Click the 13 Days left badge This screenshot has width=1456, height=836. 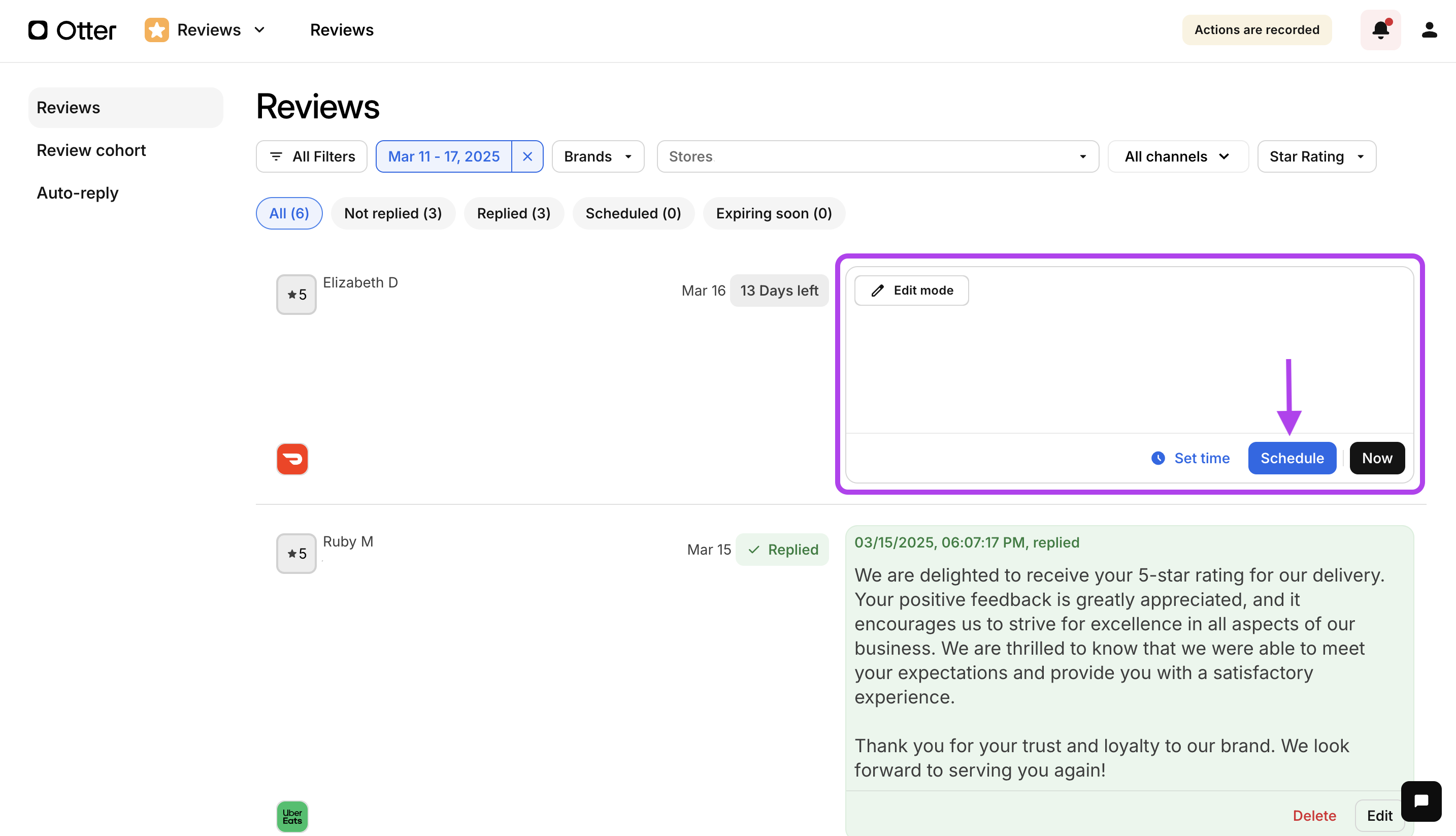779,291
